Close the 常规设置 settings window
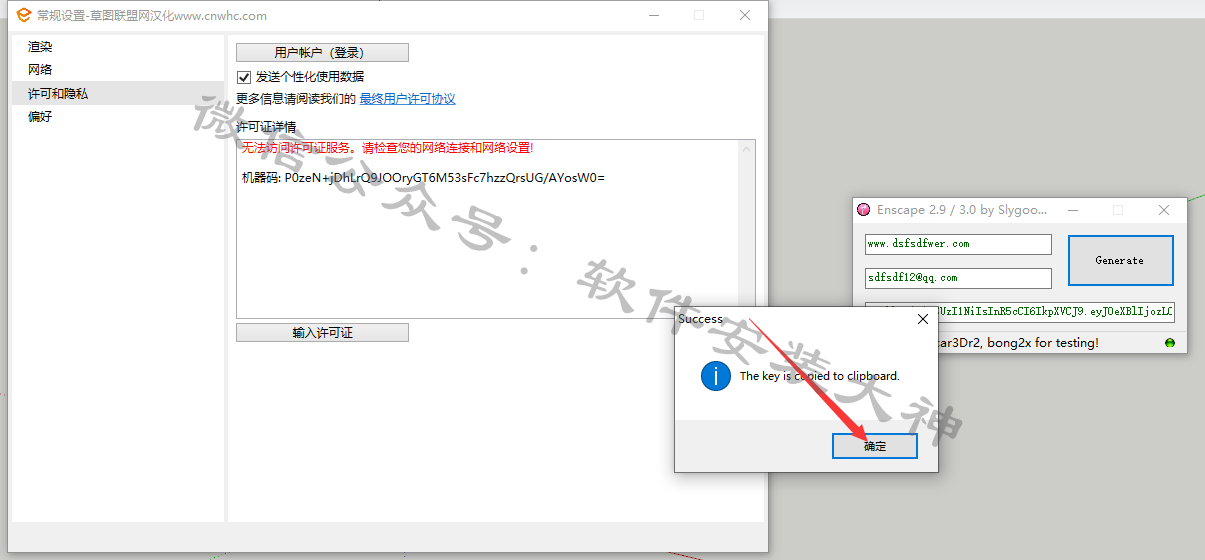 745,15
